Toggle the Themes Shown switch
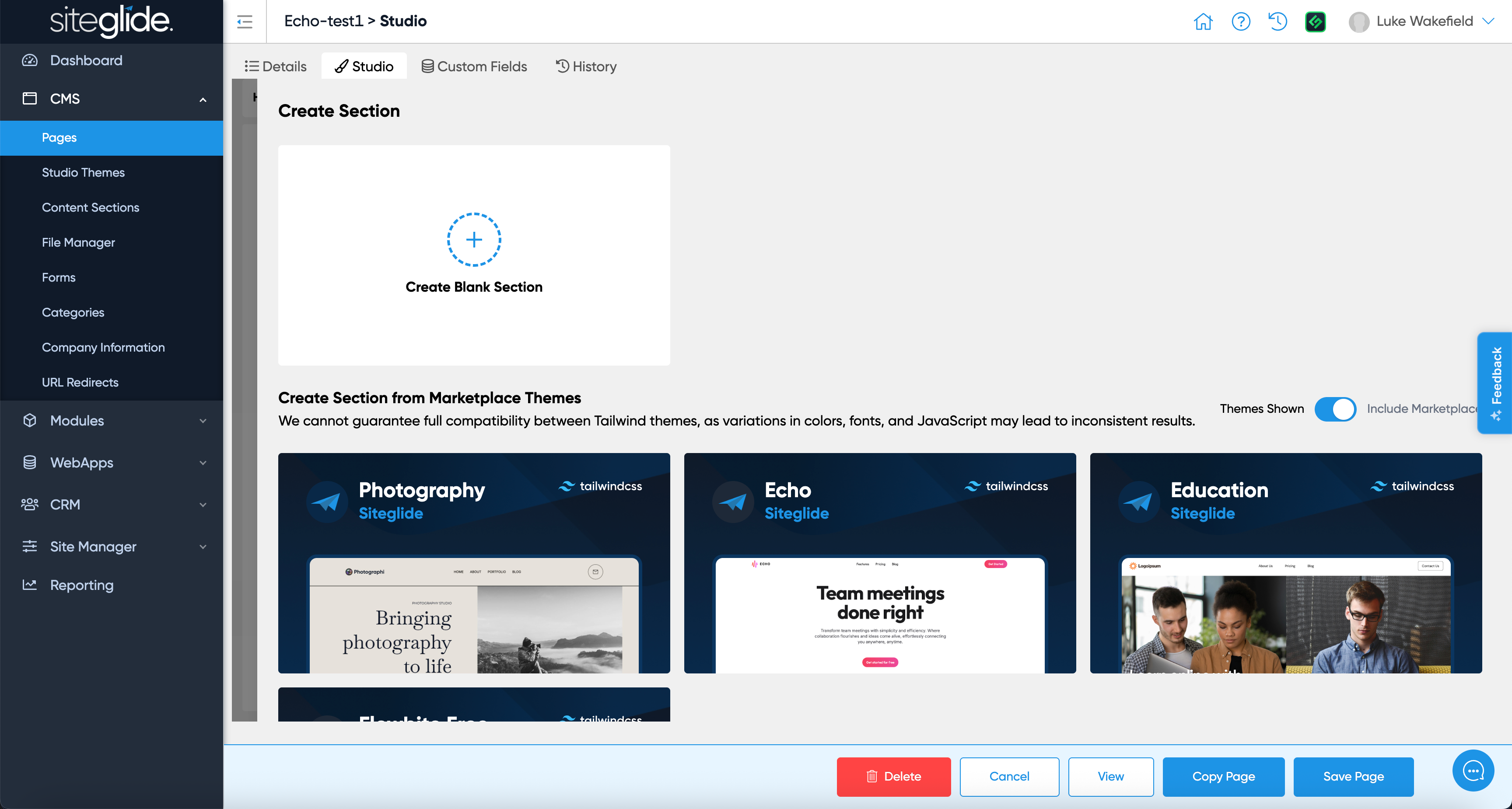Viewport: 1512px width, 809px height. pos(1335,409)
